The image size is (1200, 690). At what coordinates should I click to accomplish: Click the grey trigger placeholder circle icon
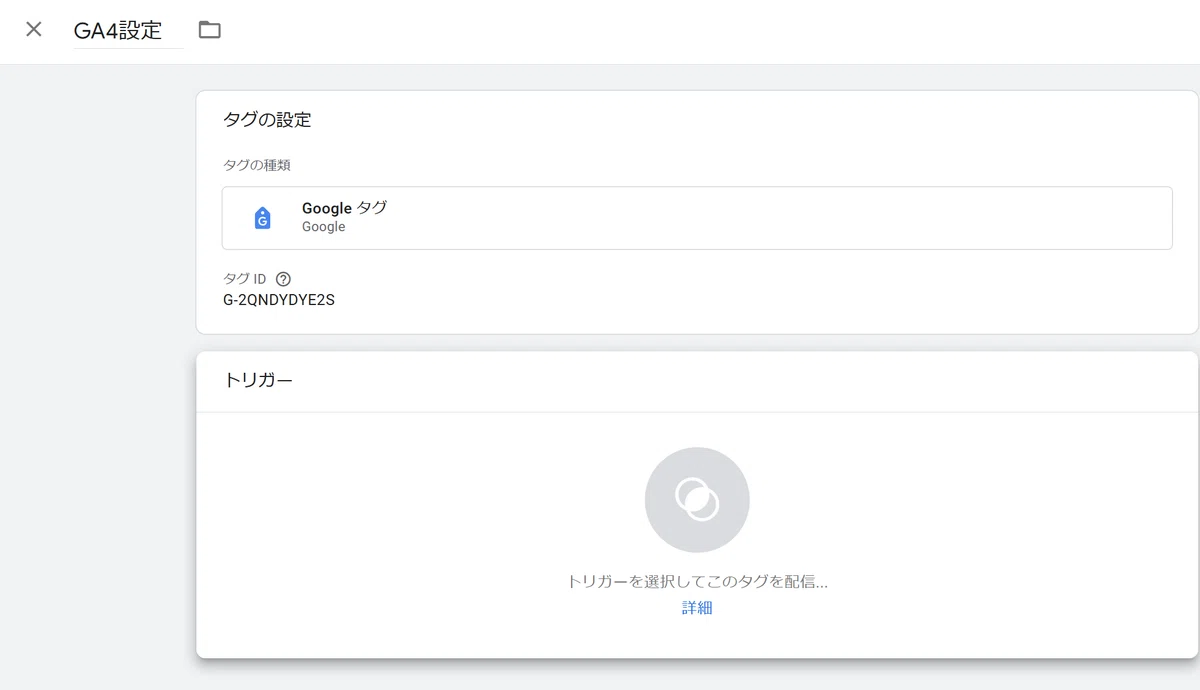tap(697, 499)
